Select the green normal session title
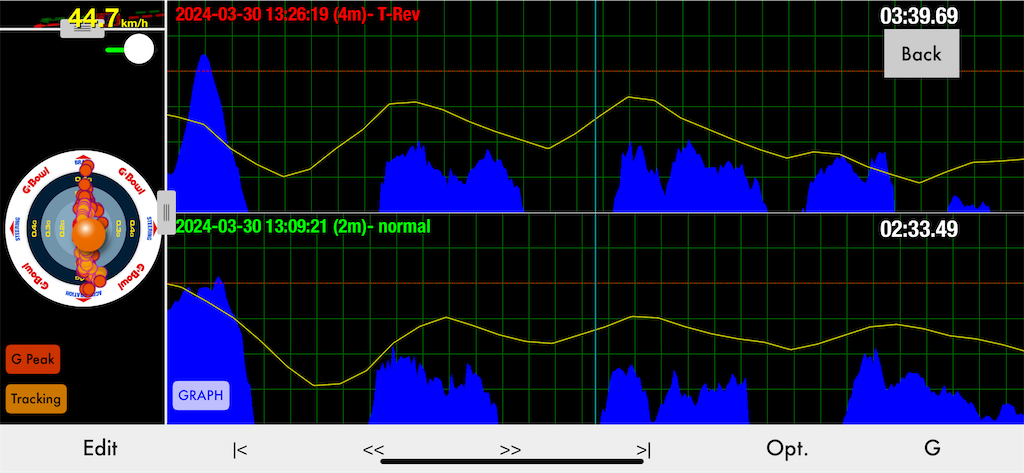The width and height of the screenshot is (1024, 473). (303, 227)
